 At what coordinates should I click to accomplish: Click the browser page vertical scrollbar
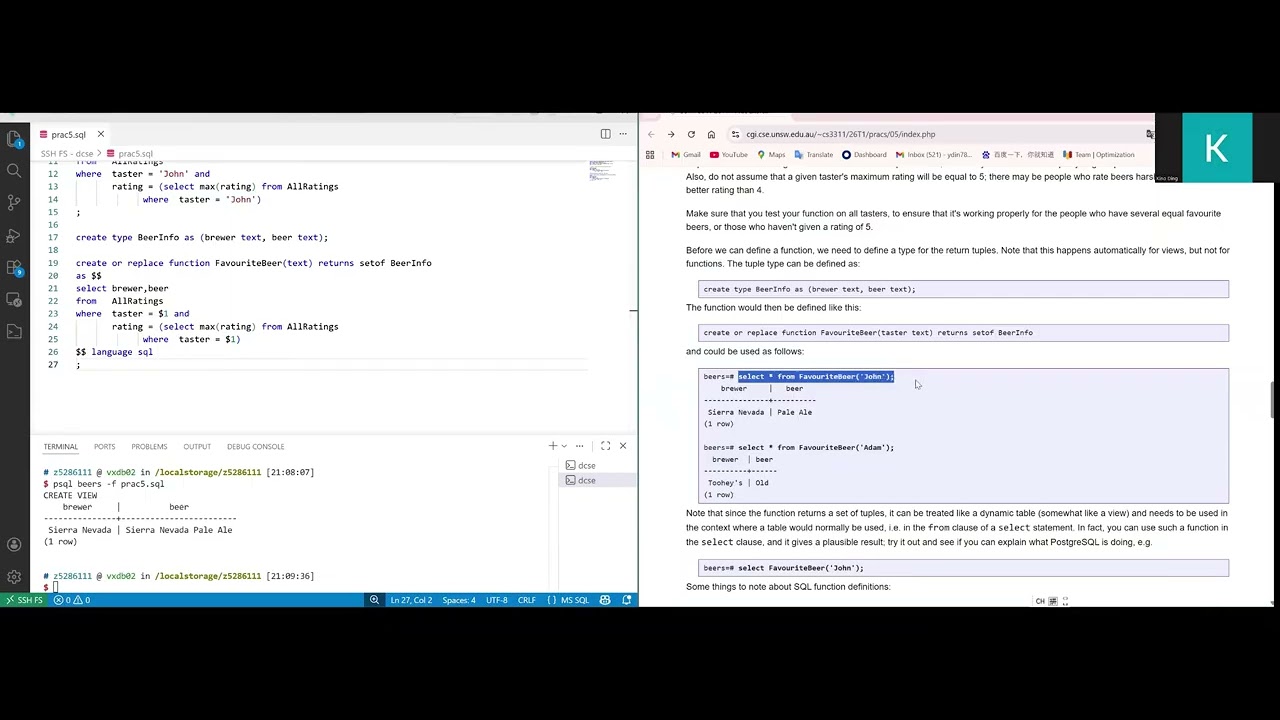tap(1273, 401)
